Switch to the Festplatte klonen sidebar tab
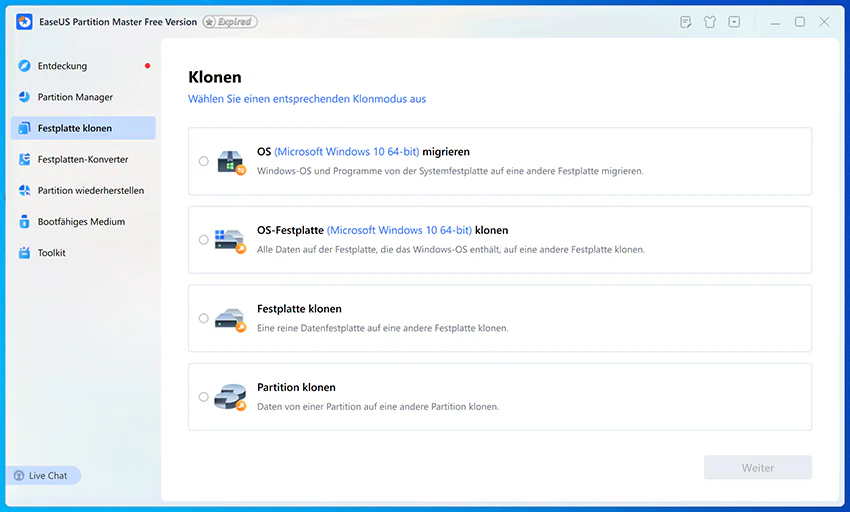 [x=83, y=128]
